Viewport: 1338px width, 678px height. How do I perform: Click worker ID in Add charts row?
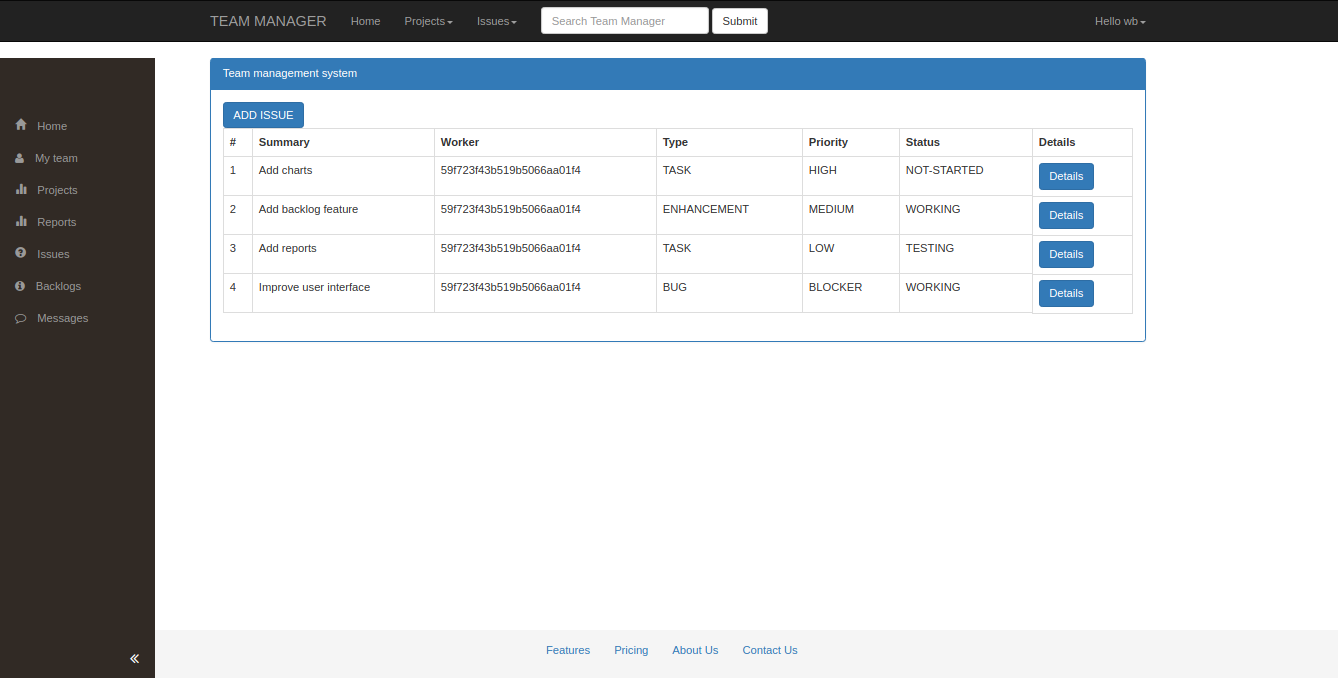pyautogui.click(x=545, y=176)
